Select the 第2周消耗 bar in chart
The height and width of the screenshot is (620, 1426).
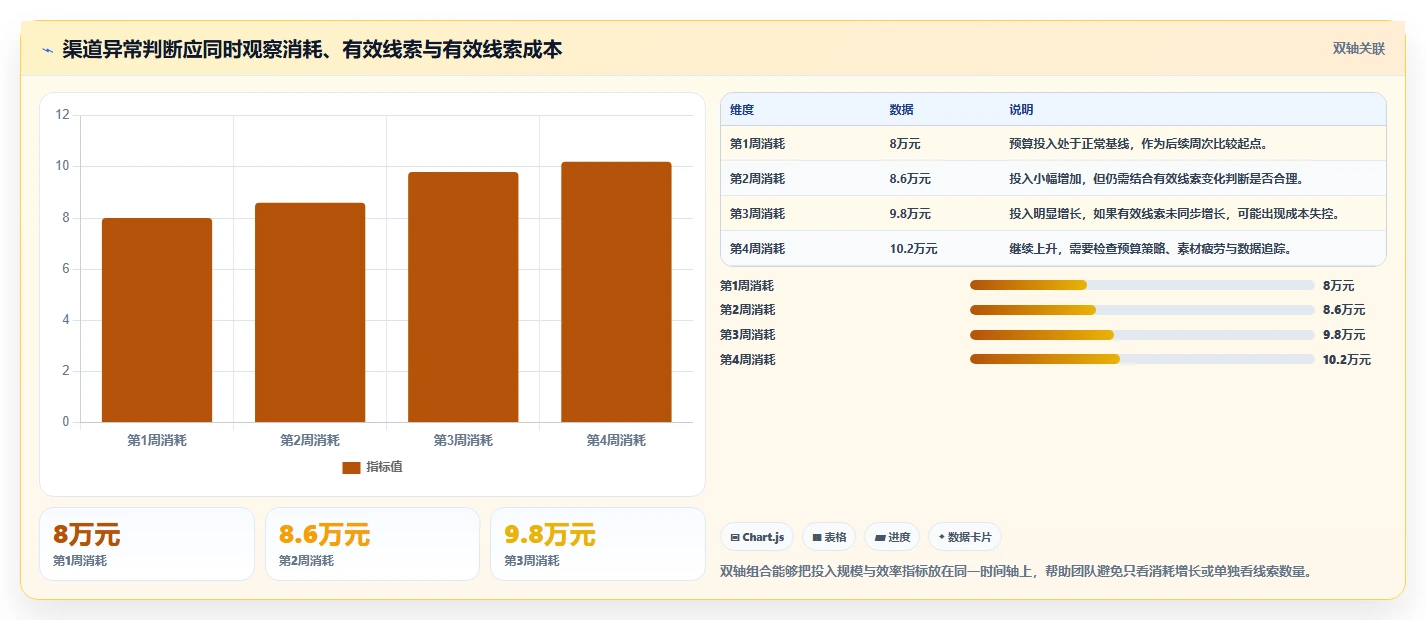310,312
